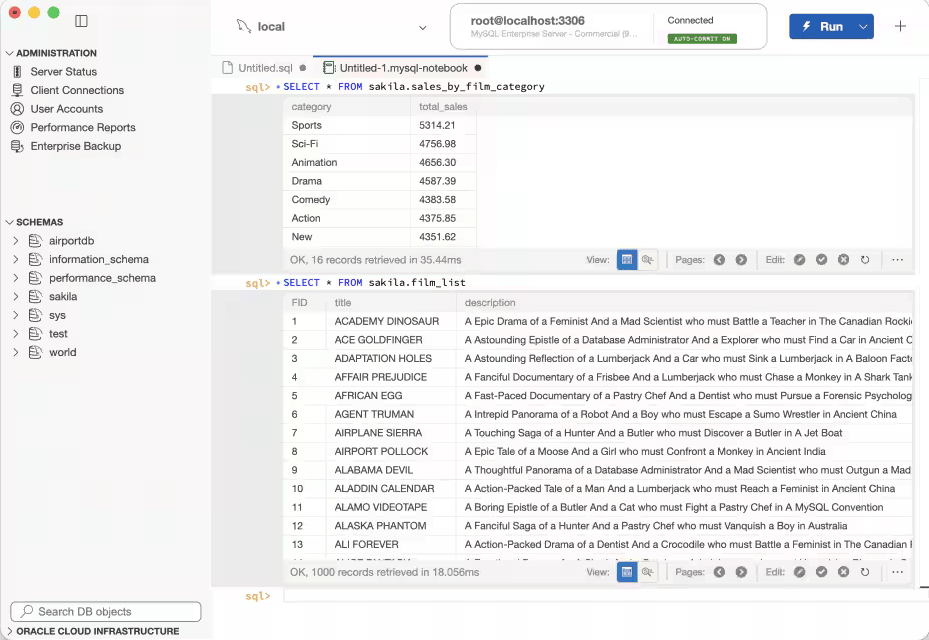Open more options in sales_by_film_category result

point(898,260)
